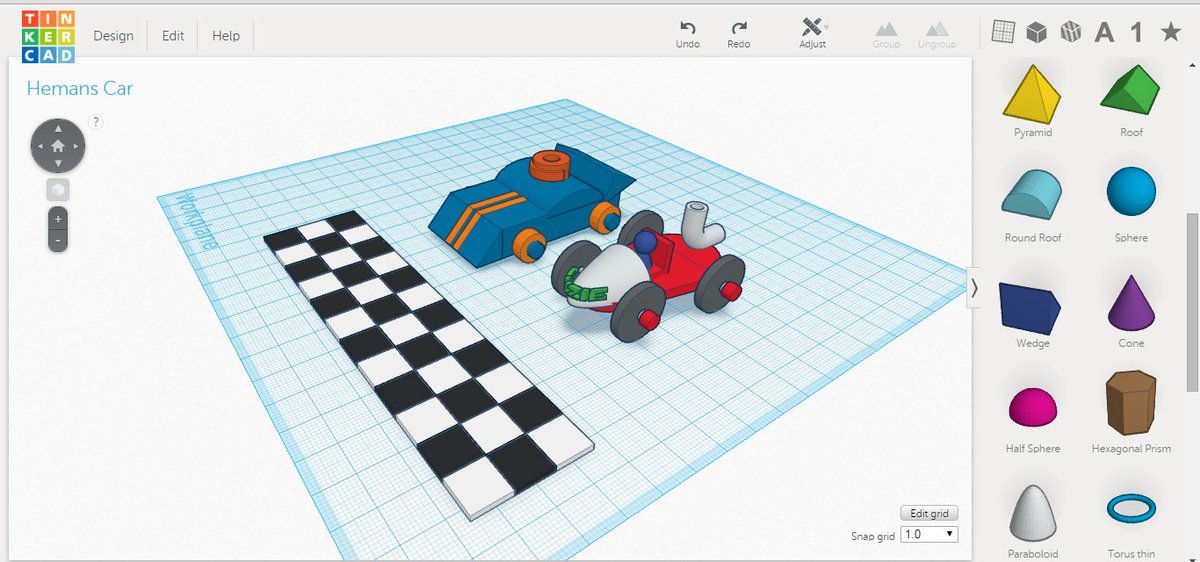
Task: Open the Help menu
Action: point(226,36)
